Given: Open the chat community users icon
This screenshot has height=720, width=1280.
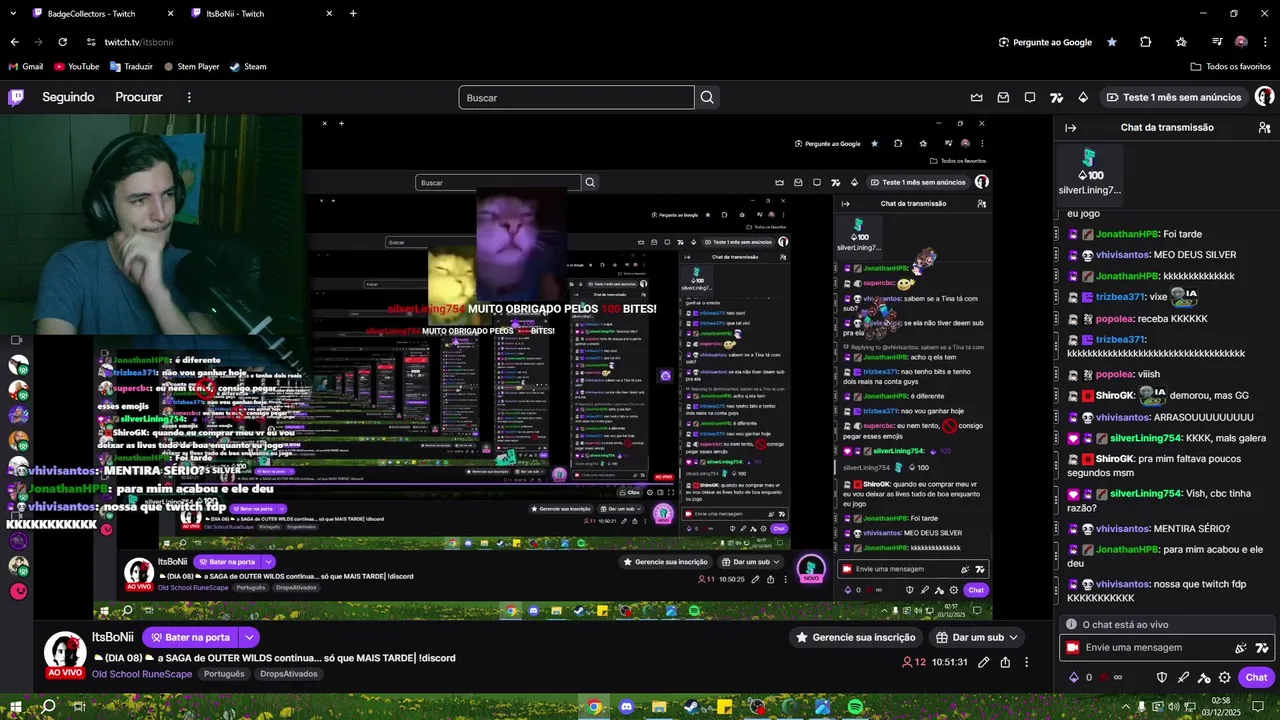Looking at the screenshot, I should click(x=1264, y=128).
